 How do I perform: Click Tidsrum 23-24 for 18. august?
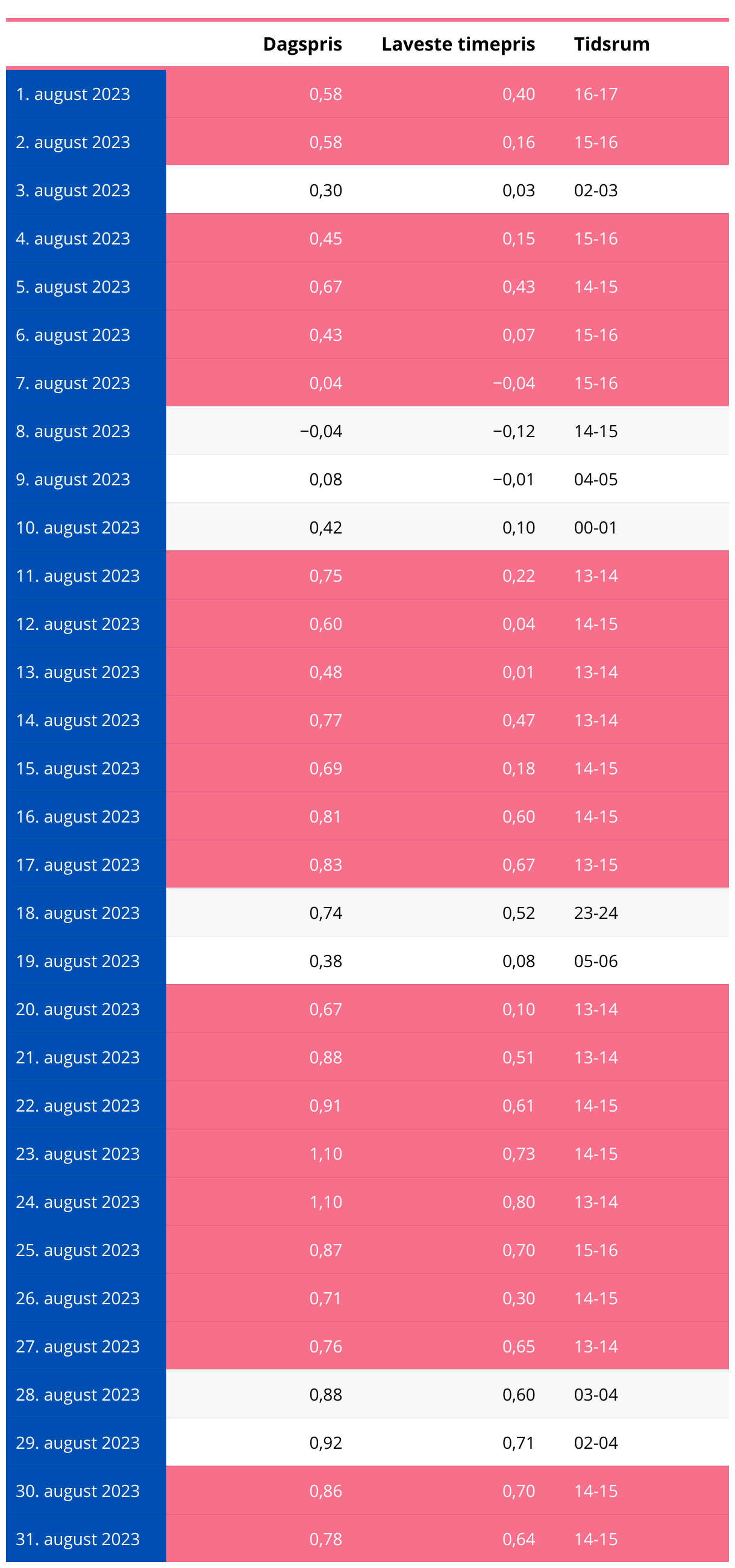[x=596, y=913]
